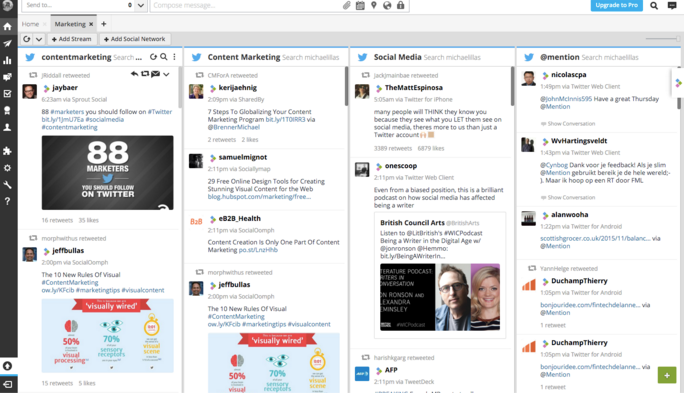Click the search magnifier in top right

[x=654, y=6]
